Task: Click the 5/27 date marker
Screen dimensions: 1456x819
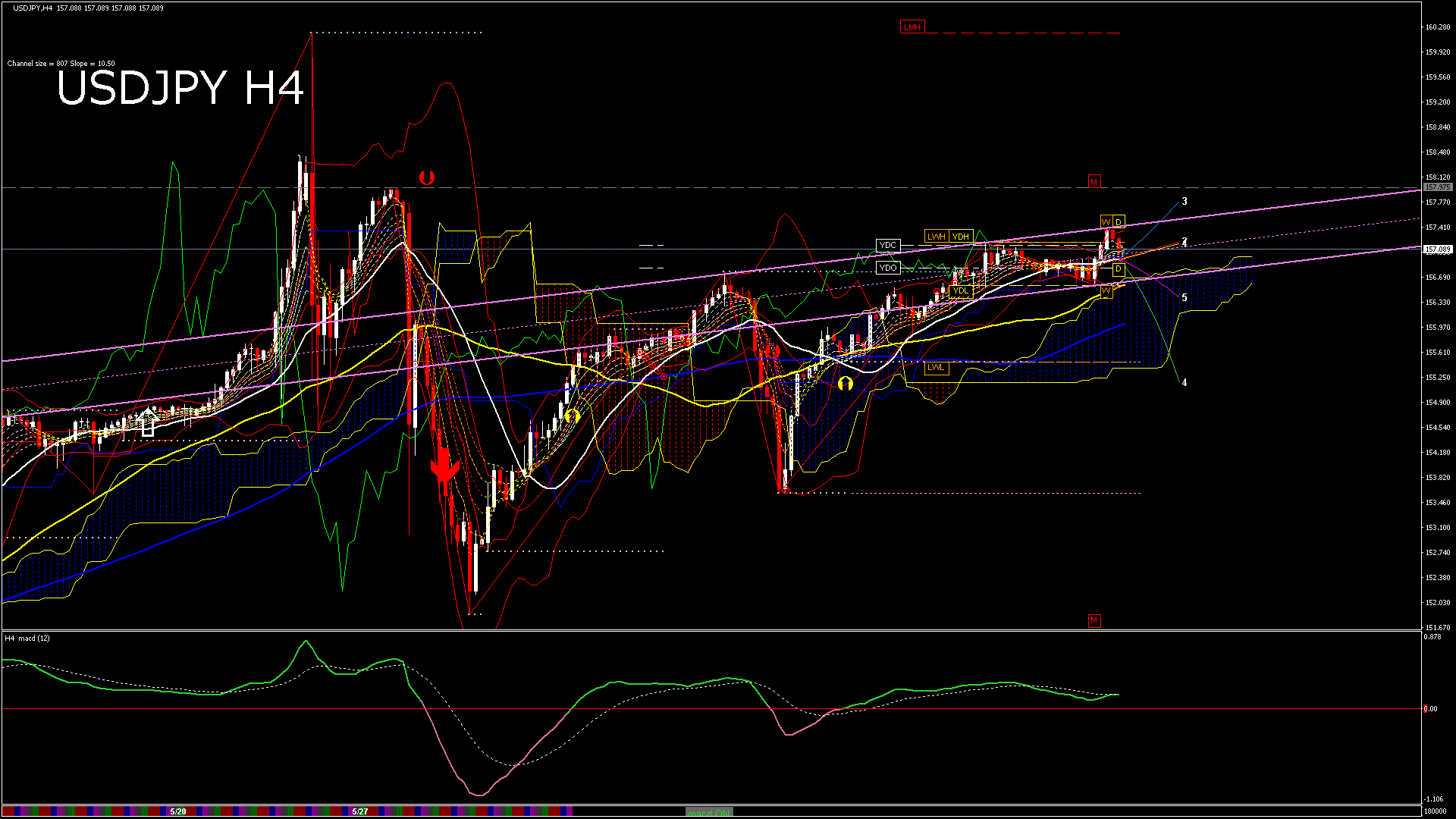Action: click(x=360, y=811)
